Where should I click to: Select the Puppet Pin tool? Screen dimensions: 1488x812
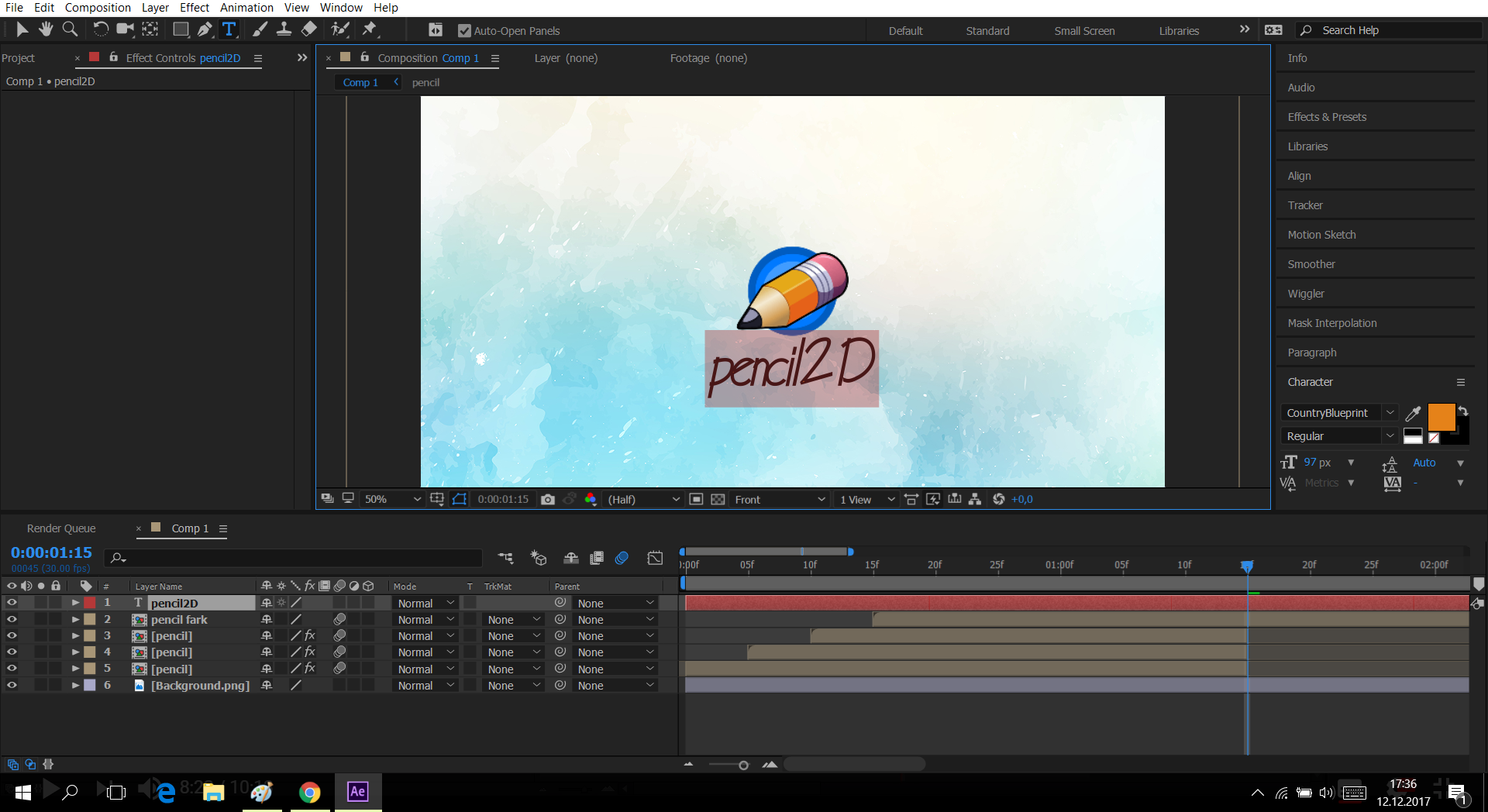click(370, 29)
